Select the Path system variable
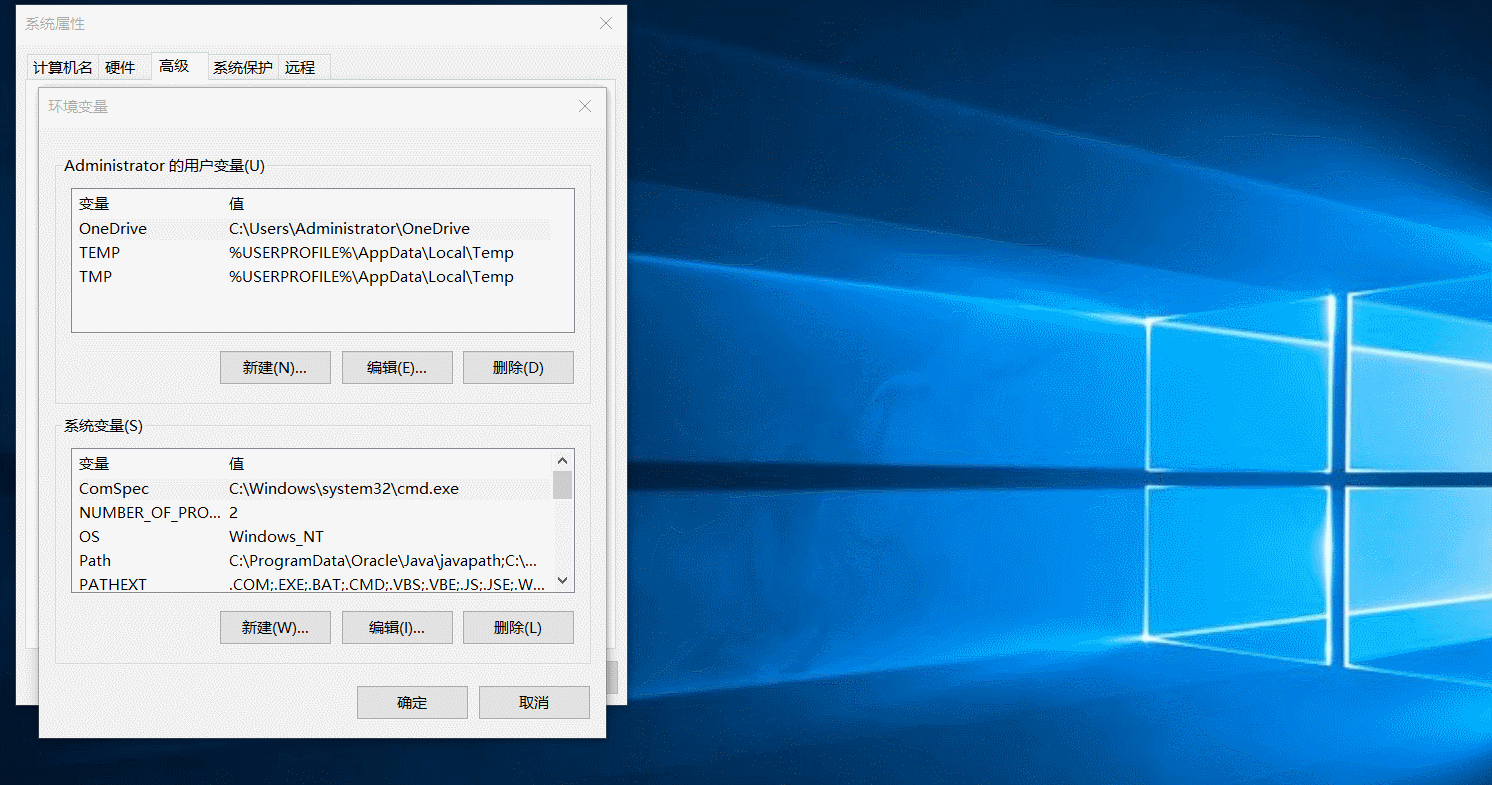 tap(311, 561)
